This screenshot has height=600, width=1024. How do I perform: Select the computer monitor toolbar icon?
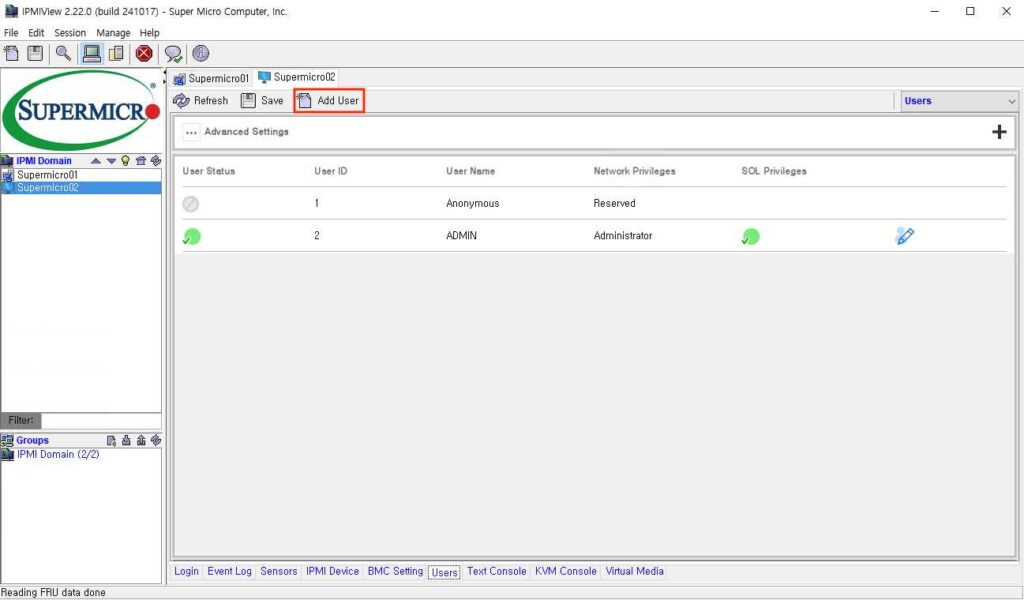click(91, 54)
